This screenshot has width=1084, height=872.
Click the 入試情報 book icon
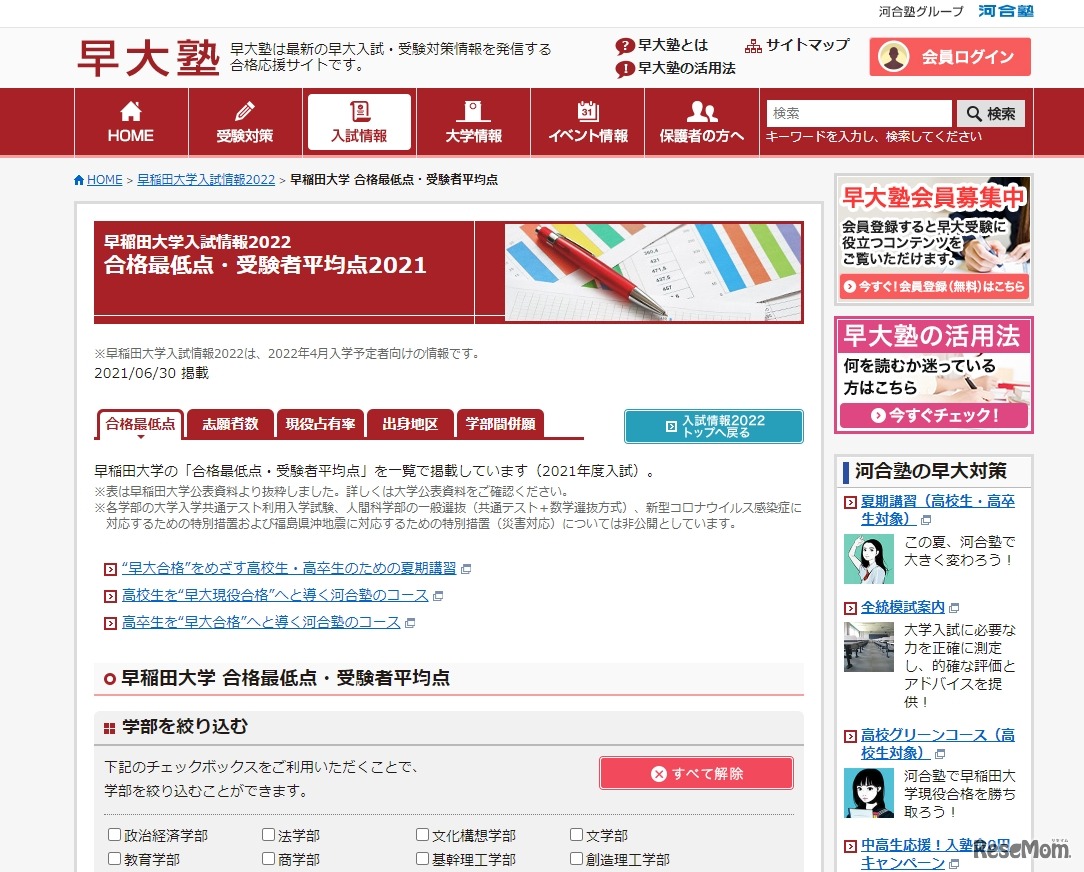tap(358, 110)
